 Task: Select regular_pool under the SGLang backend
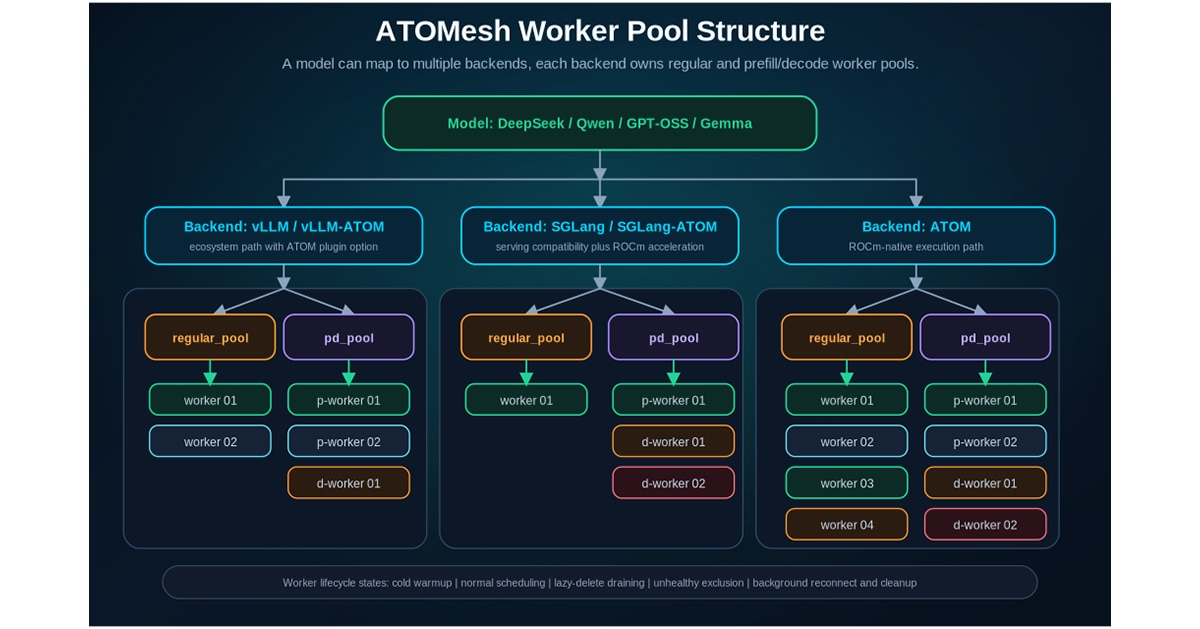pos(526,337)
